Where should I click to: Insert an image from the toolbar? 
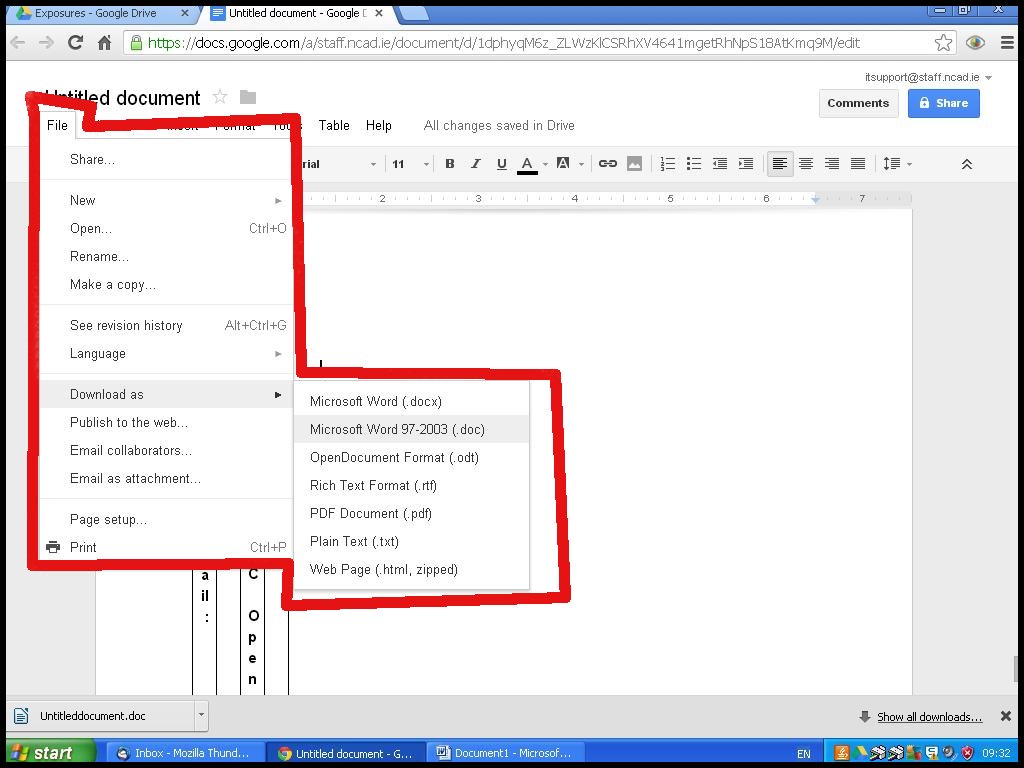point(634,164)
